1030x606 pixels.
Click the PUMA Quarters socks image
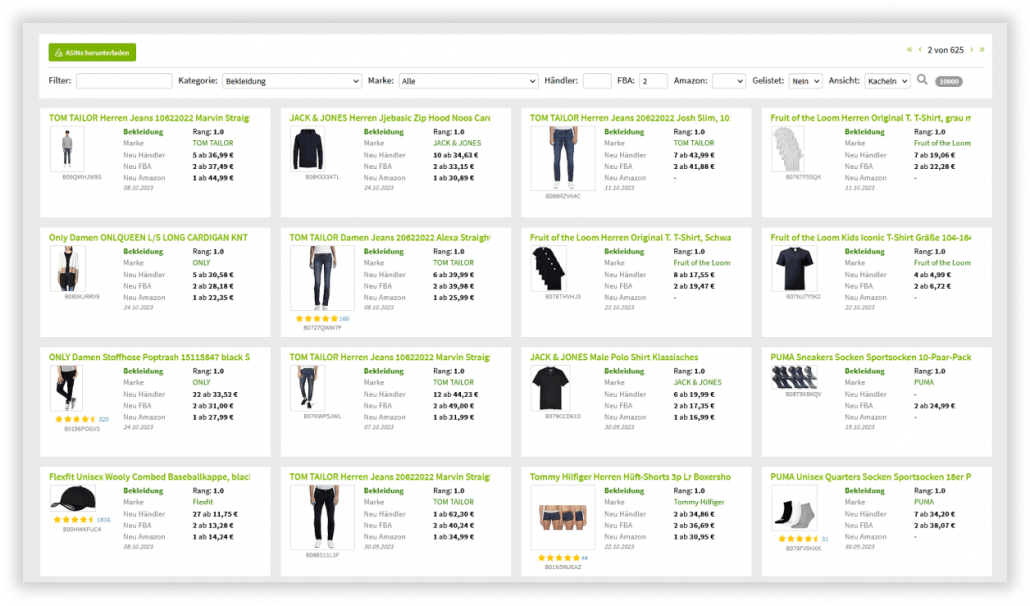click(794, 509)
